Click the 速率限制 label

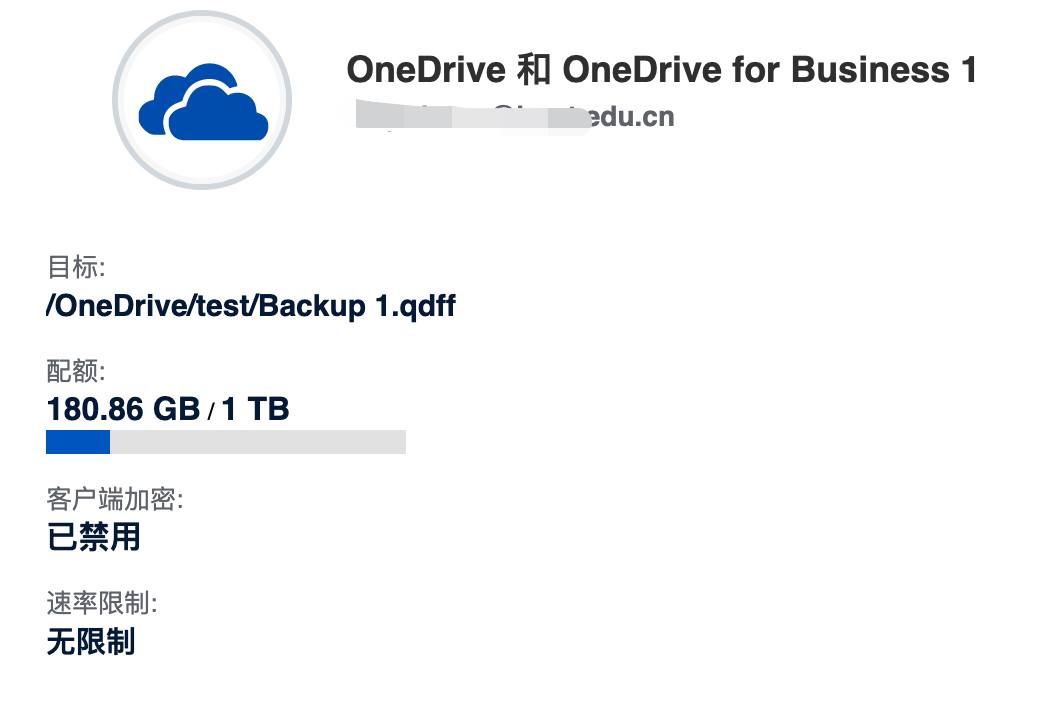click(101, 603)
